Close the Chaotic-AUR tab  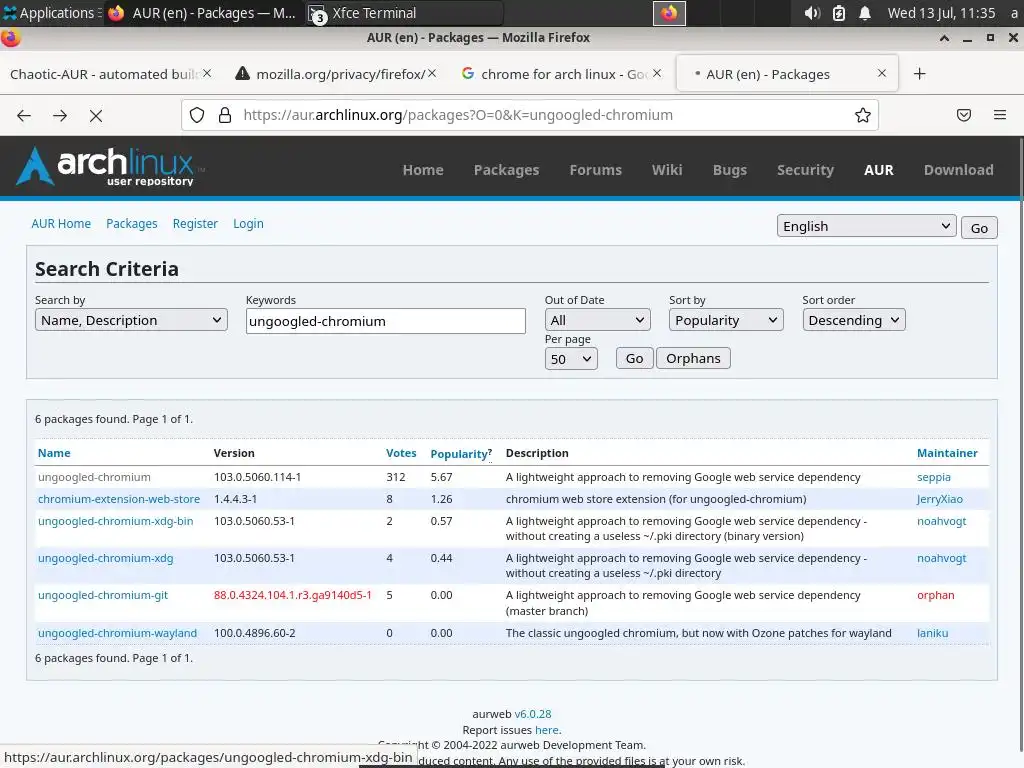tap(207, 74)
